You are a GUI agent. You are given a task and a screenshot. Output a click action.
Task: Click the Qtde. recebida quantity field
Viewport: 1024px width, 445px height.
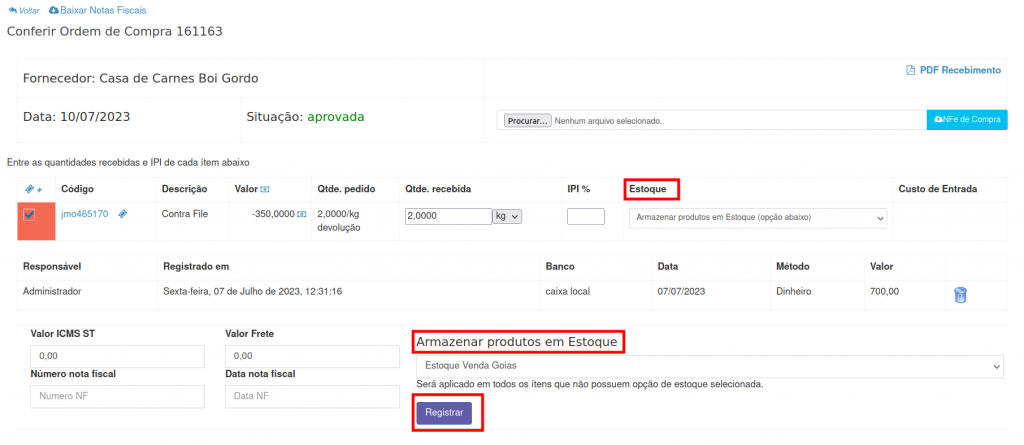pyautogui.click(x=447, y=216)
